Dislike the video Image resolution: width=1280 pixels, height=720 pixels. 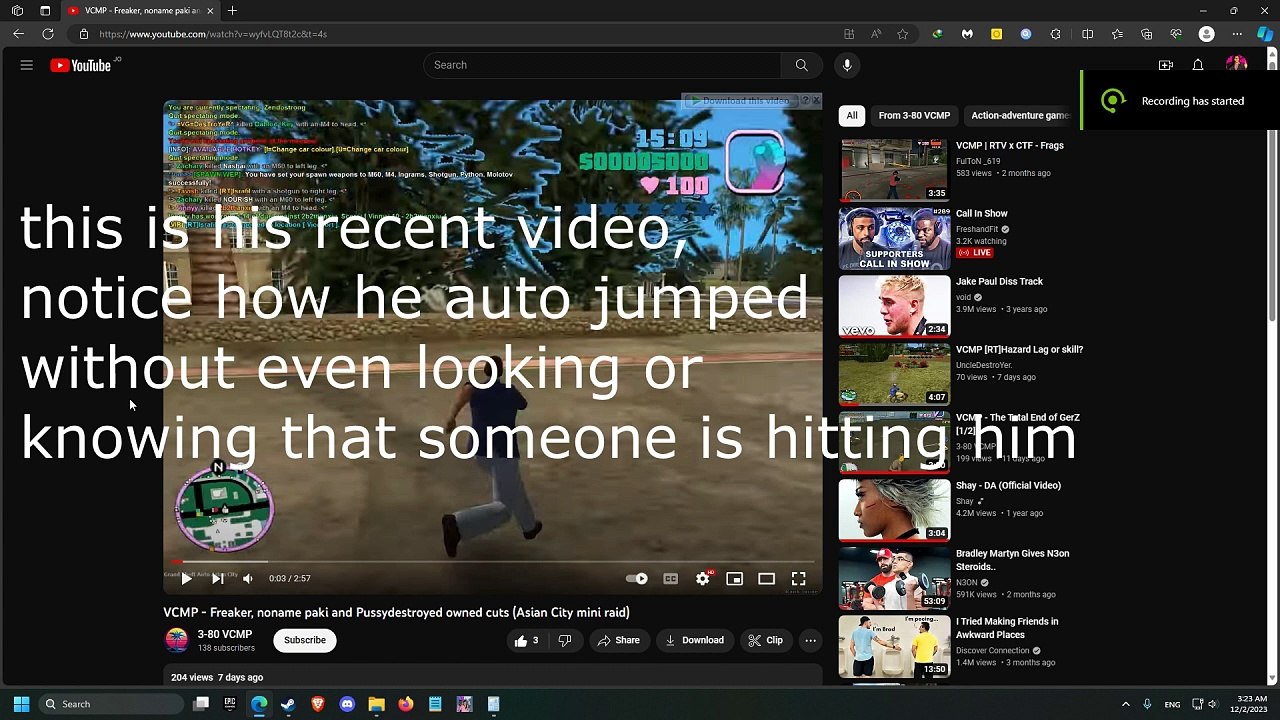point(565,640)
